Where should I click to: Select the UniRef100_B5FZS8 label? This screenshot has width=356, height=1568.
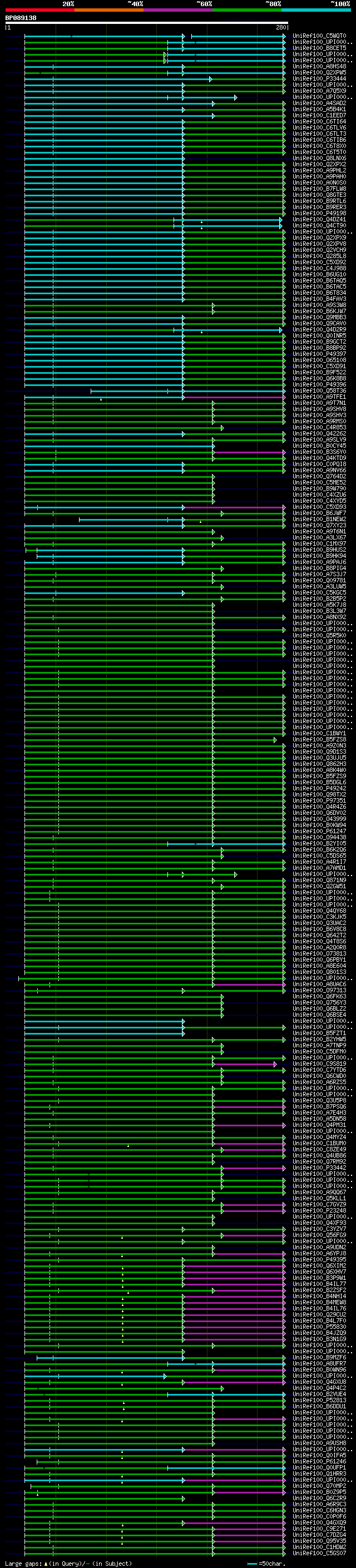[x=319, y=740]
